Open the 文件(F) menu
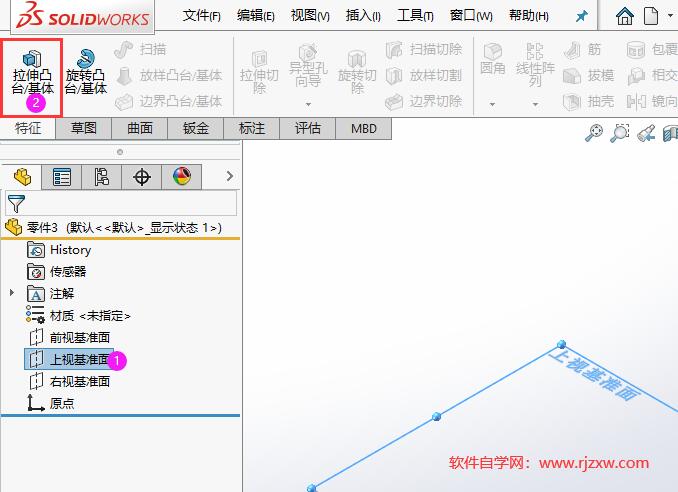 201,16
